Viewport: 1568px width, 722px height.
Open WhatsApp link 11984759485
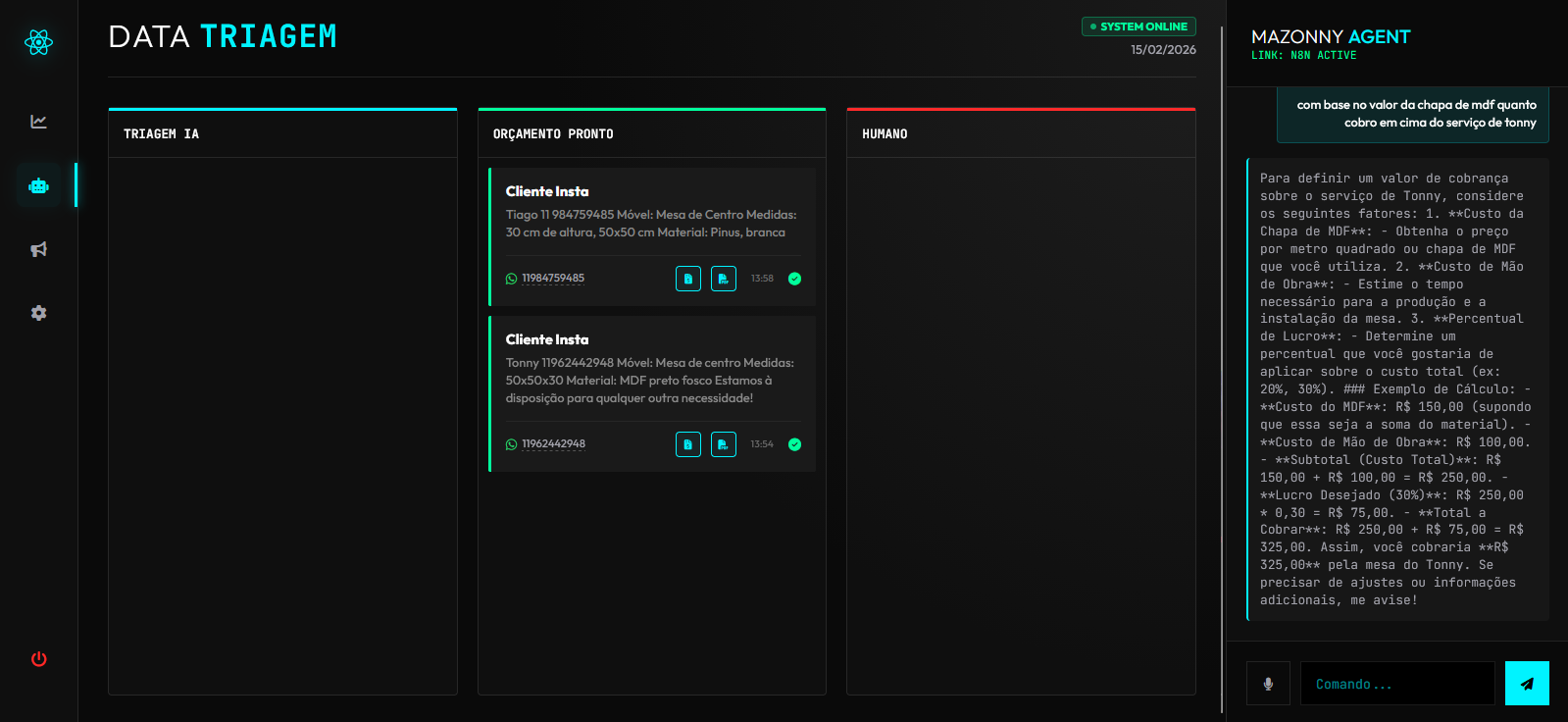(x=552, y=279)
